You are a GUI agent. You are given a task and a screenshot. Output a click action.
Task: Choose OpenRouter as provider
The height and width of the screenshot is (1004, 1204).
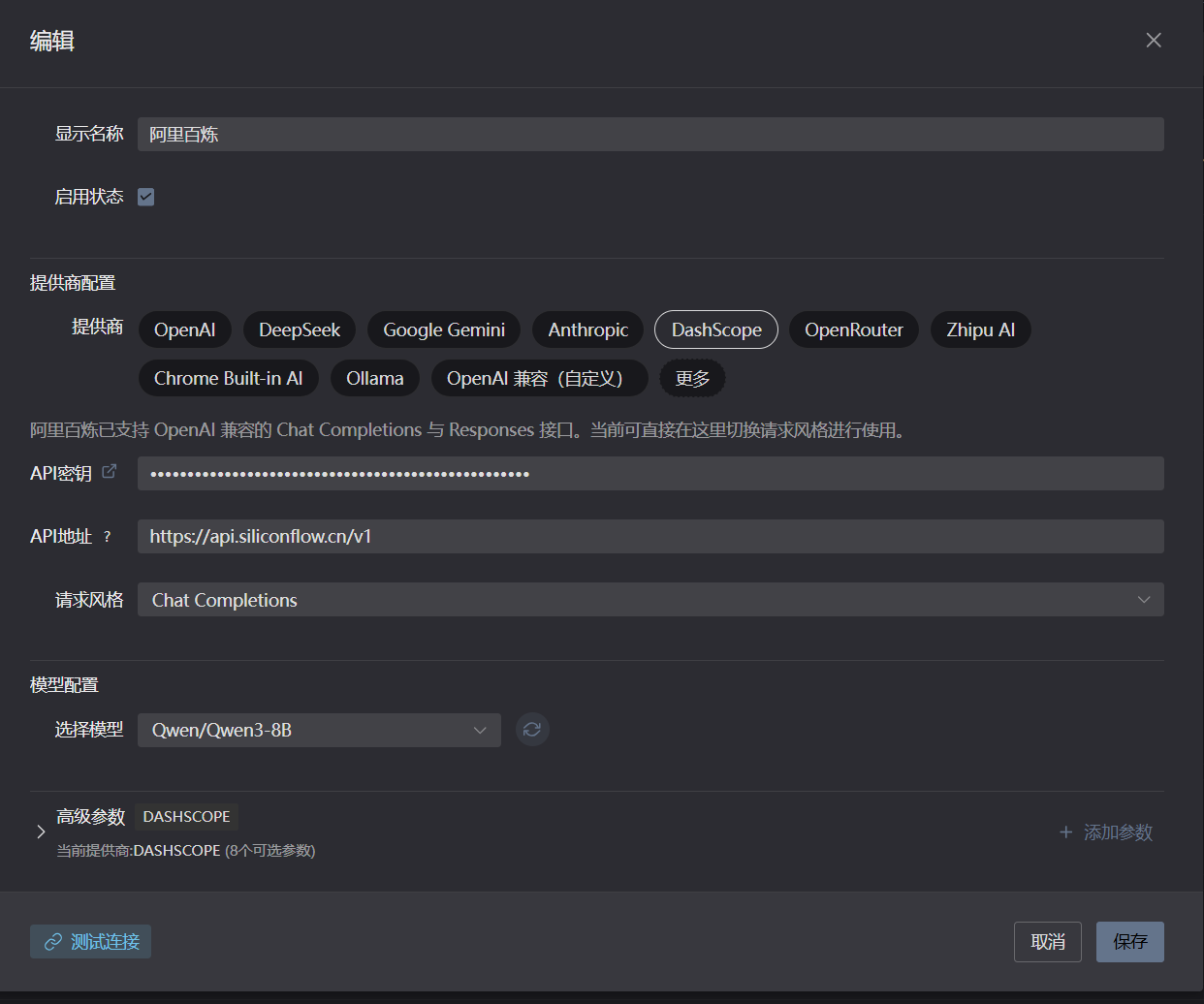point(854,329)
